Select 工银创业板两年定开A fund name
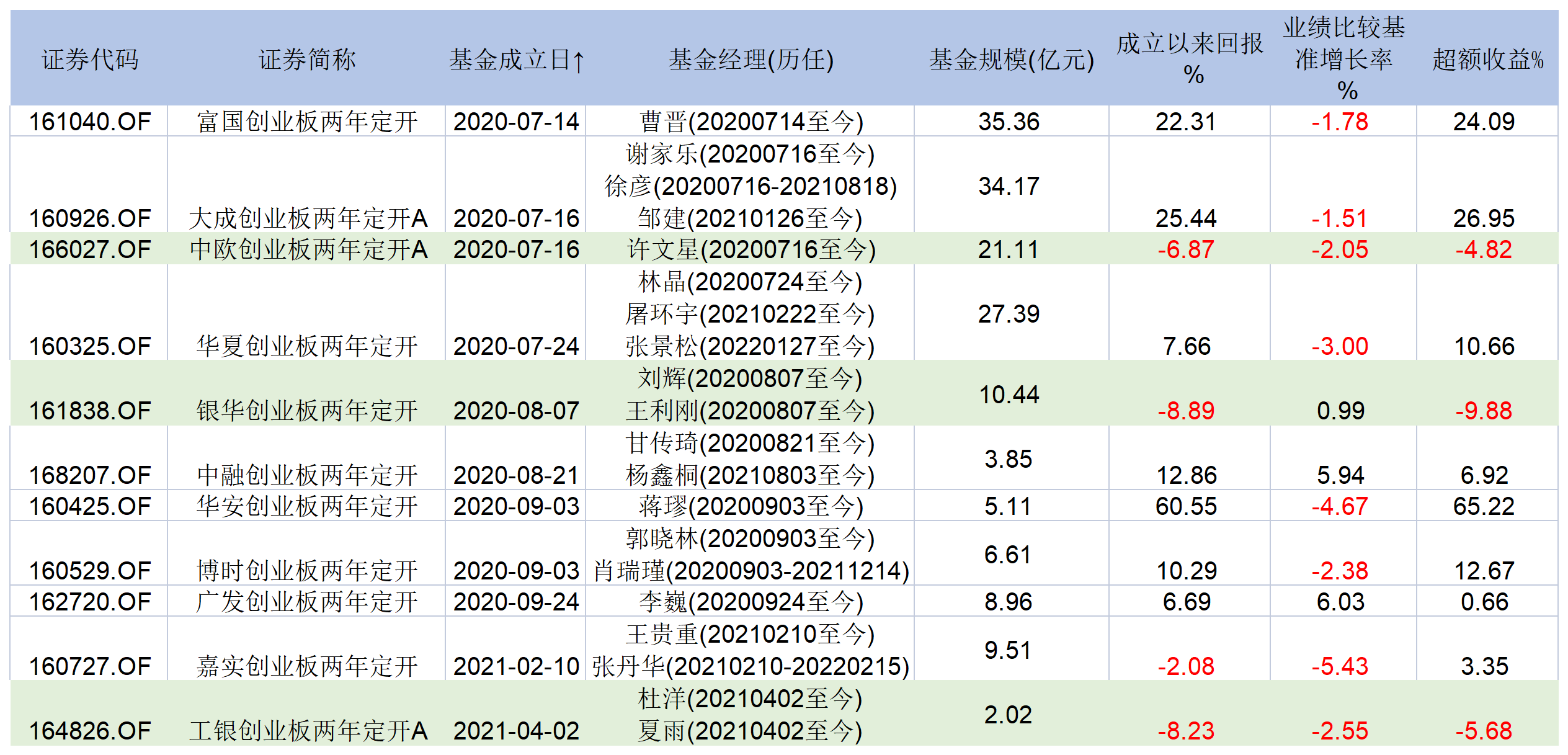 308,731
